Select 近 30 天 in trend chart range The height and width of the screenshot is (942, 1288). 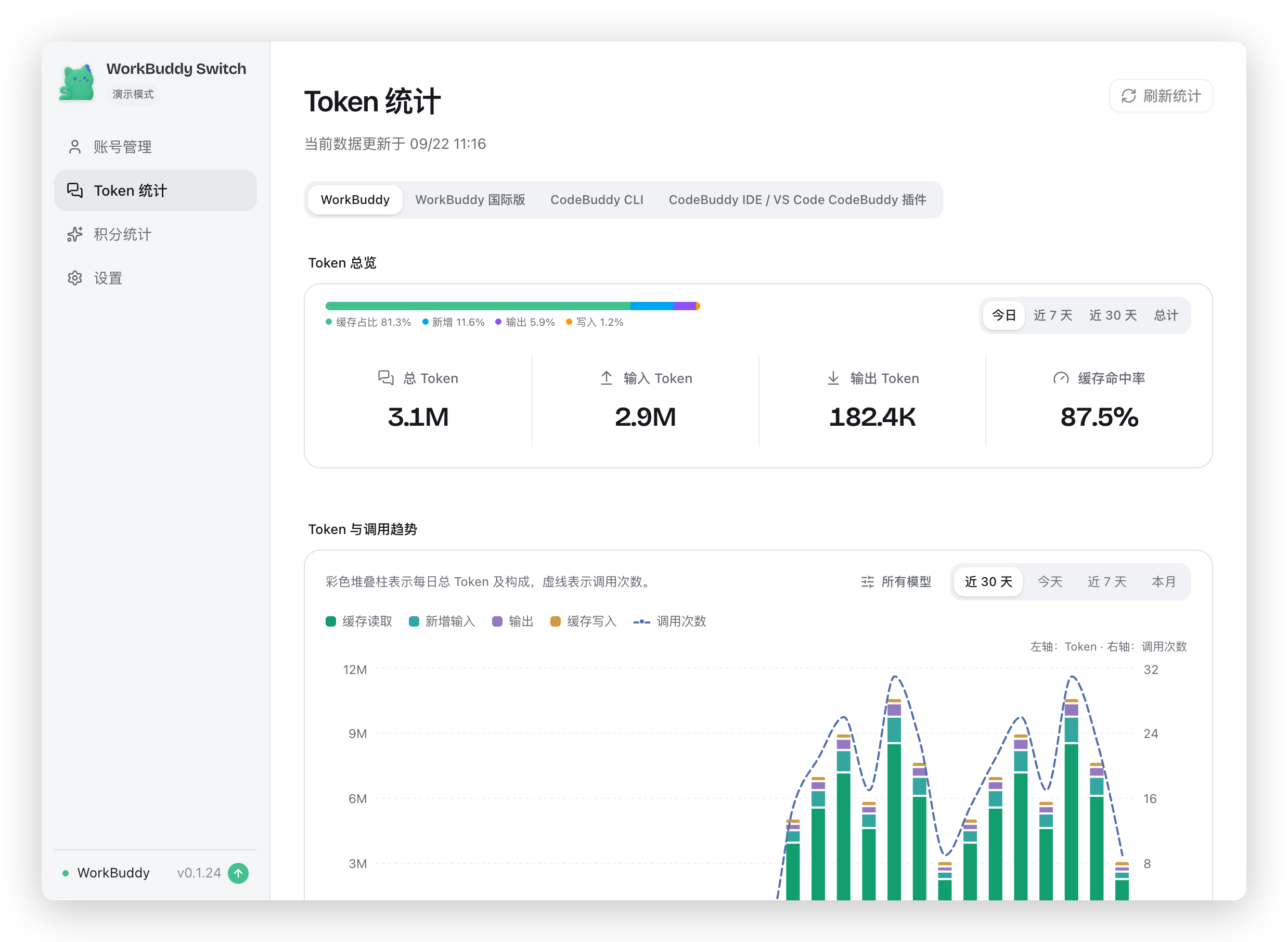point(988,582)
